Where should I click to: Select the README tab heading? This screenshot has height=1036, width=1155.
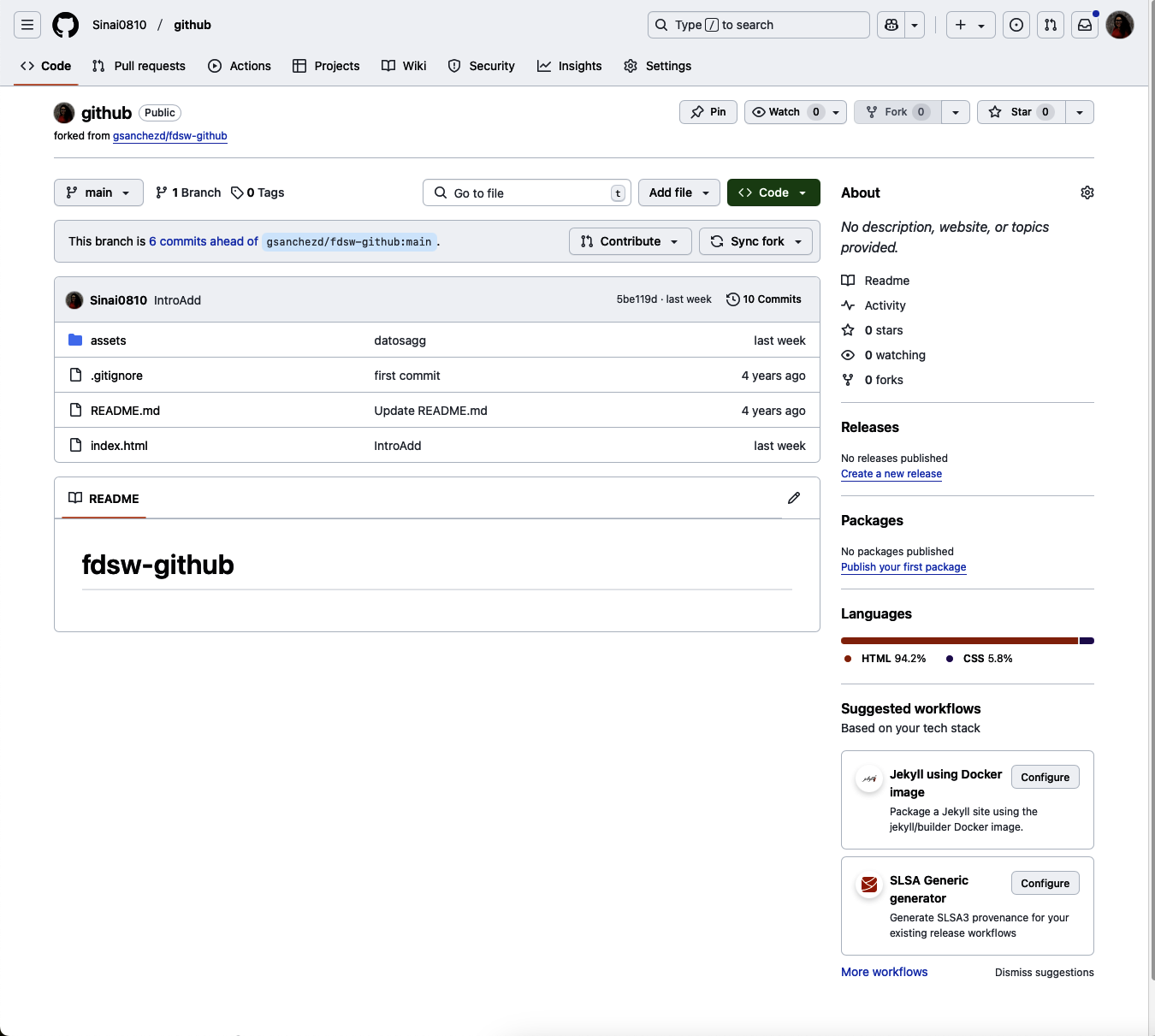click(104, 499)
